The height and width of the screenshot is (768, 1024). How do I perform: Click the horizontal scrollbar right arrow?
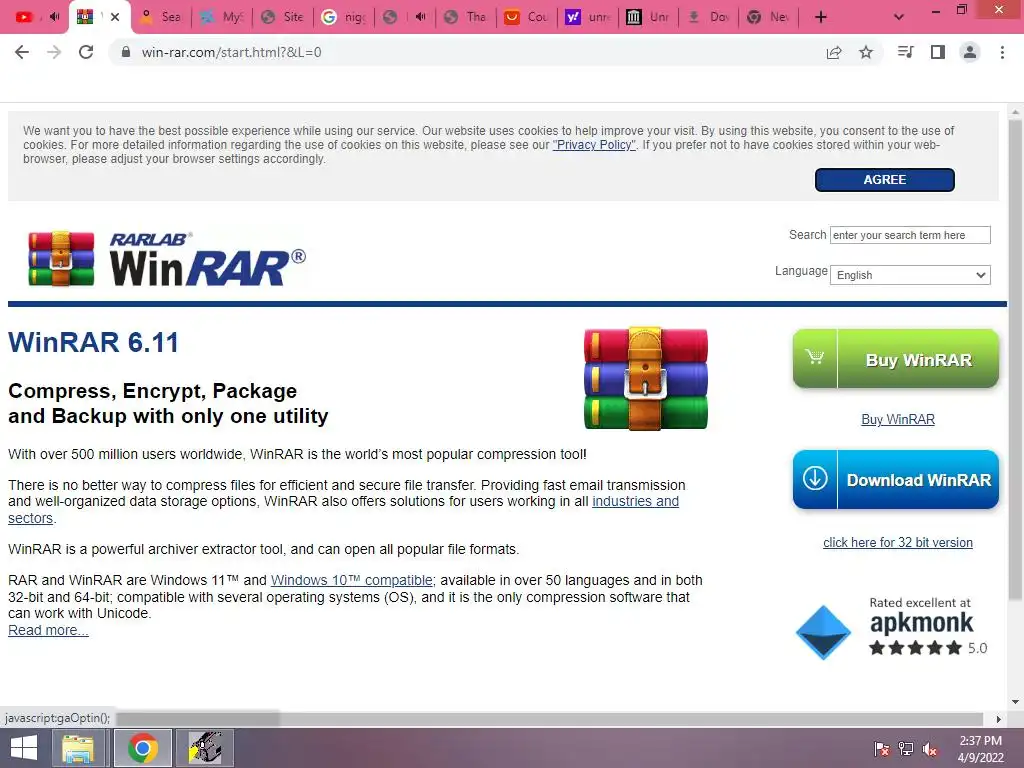pos(999,719)
